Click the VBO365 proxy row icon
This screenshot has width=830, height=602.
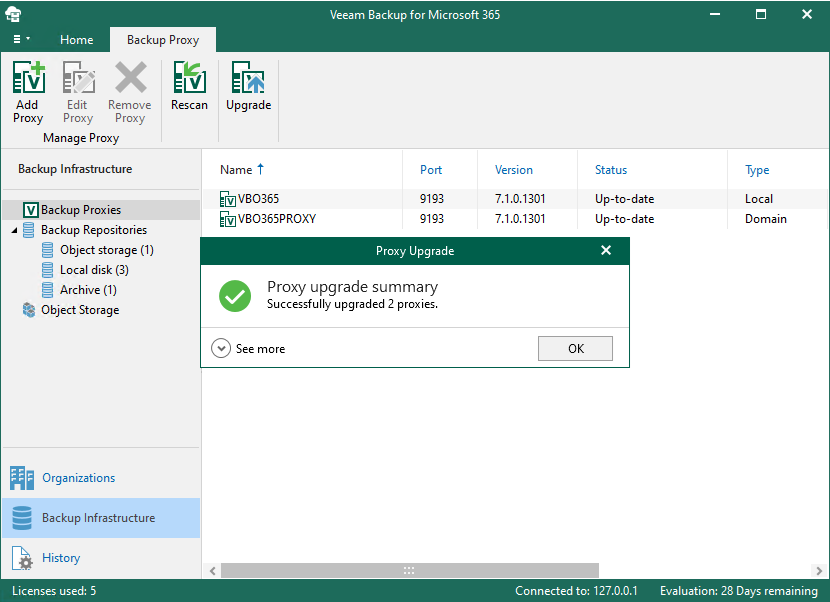coord(228,199)
